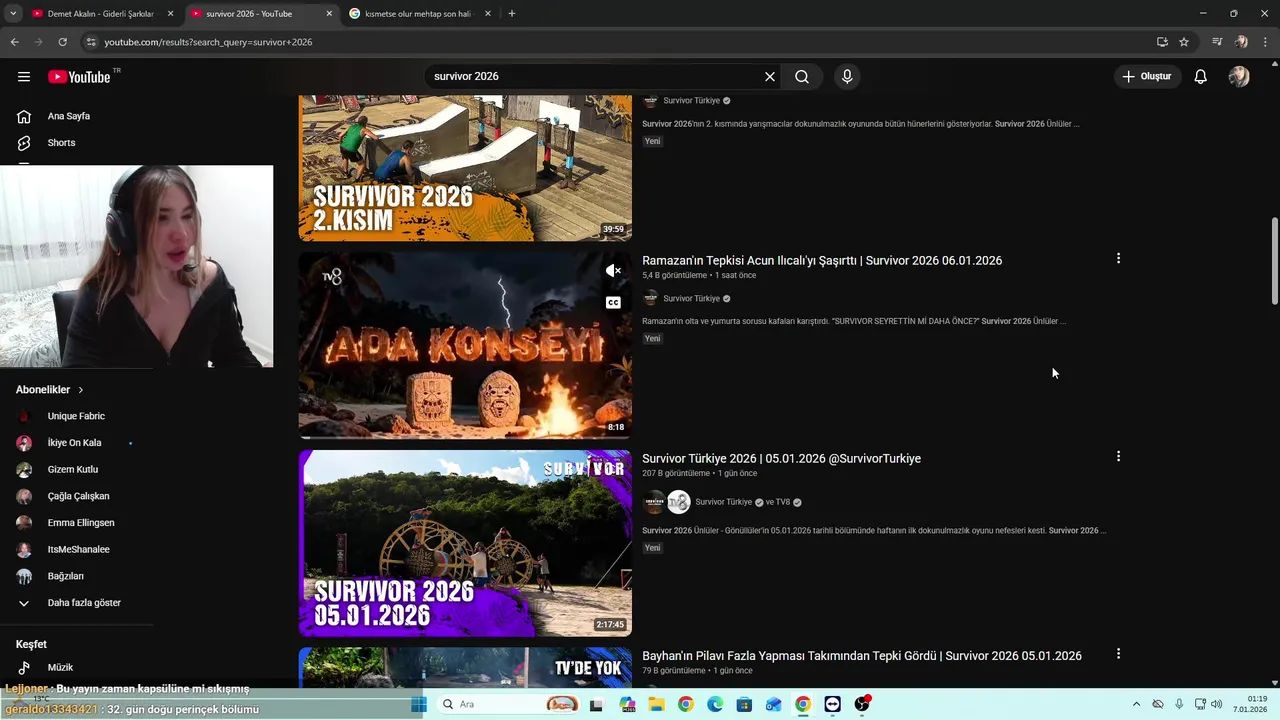The width and height of the screenshot is (1280, 720).
Task: Click the address bar URL
Action: pyautogui.click(x=208, y=42)
